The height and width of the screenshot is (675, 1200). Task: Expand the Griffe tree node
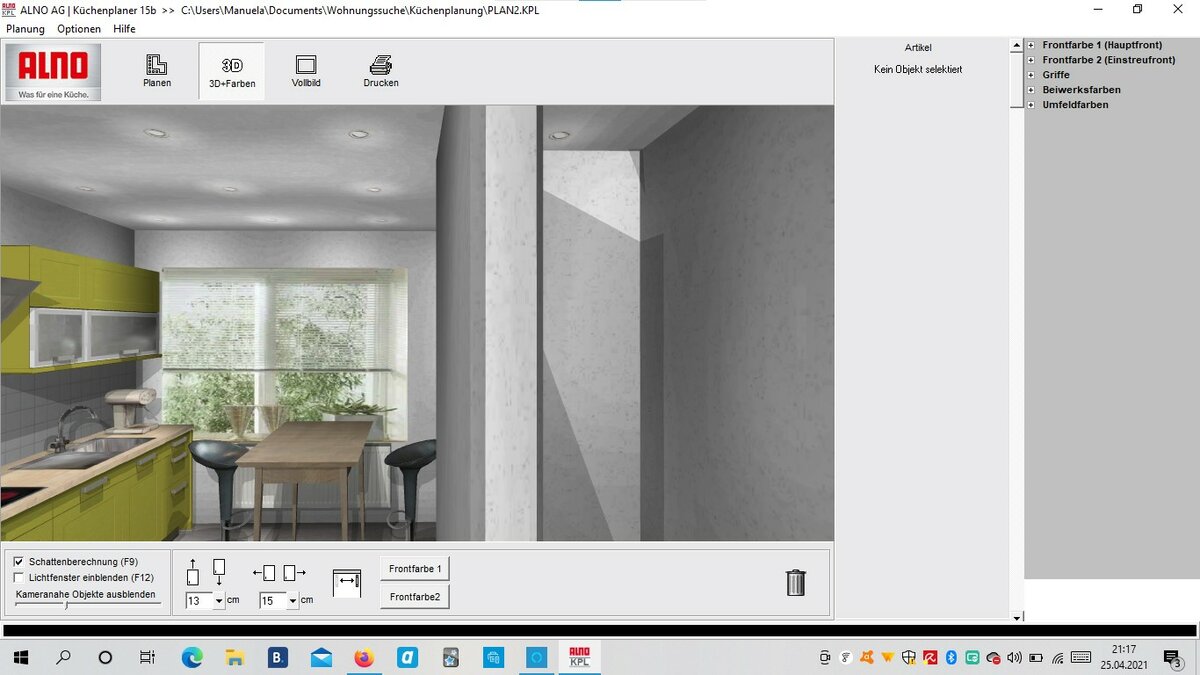coord(1031,75)
